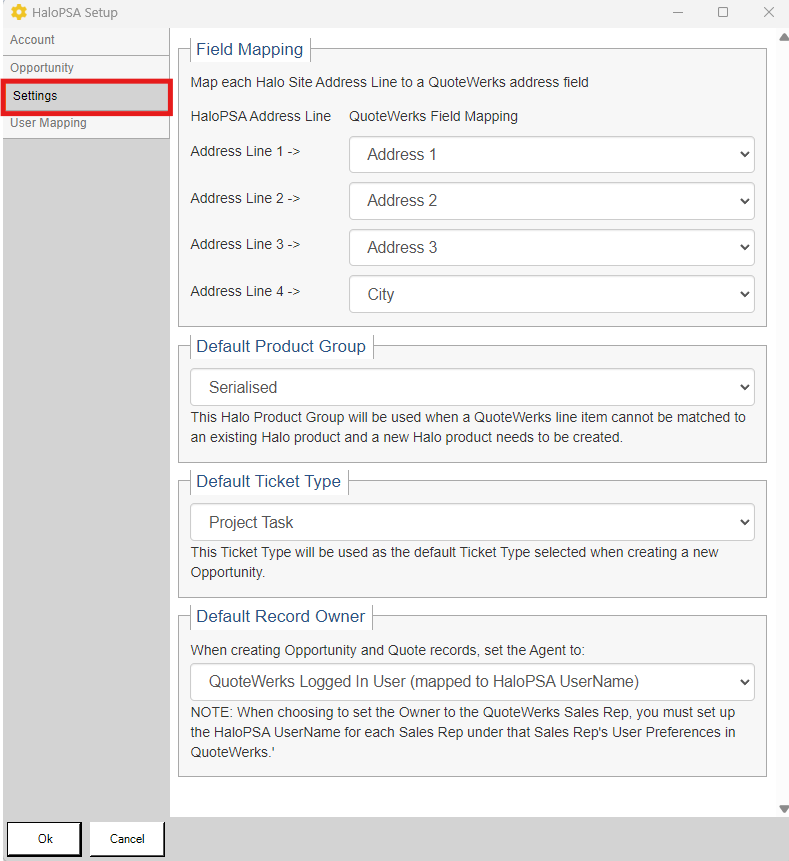Close the HaloPSA Setup window

coord(769,12)
